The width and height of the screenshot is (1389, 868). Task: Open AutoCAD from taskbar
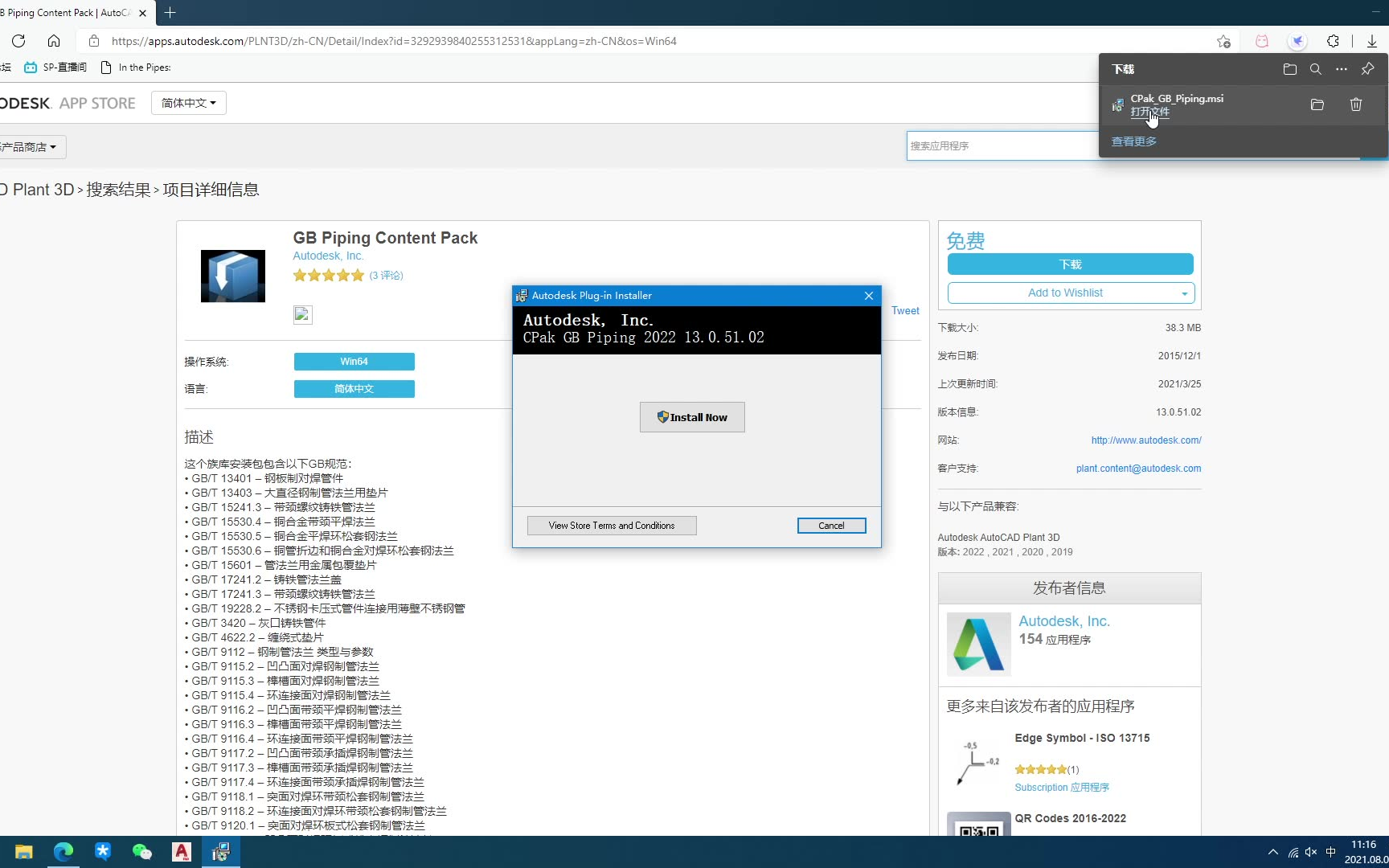(x=182, y=852)
